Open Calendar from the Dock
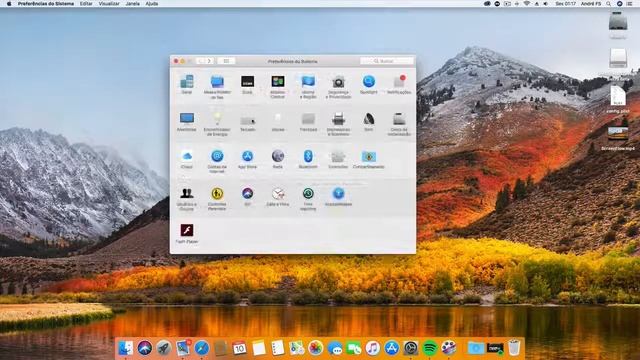Image resolution: width=640 pixels, height=360 pixels. point(240,348)
